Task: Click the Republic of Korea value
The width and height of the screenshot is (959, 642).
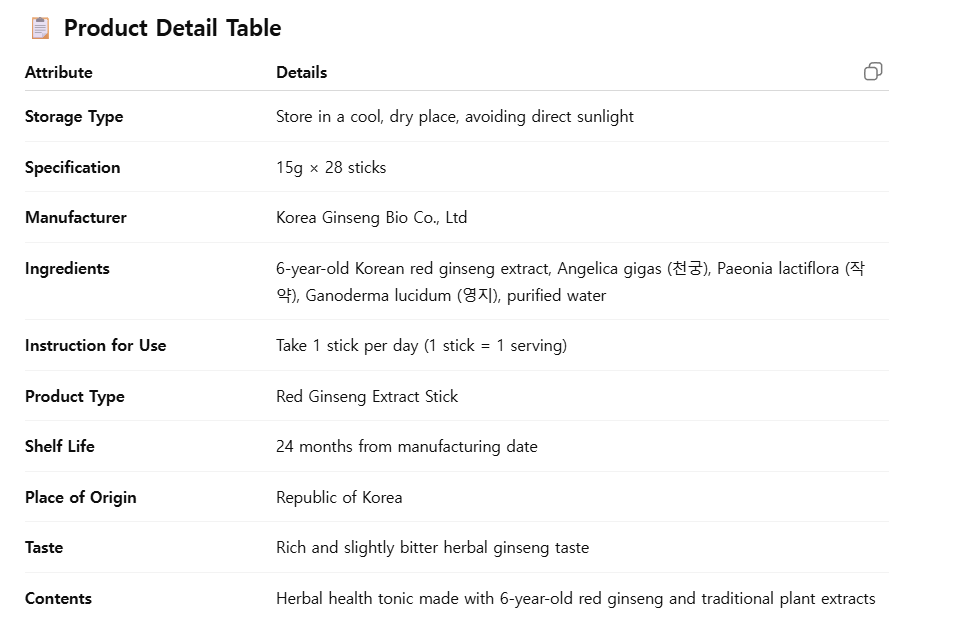Action: 339,497
